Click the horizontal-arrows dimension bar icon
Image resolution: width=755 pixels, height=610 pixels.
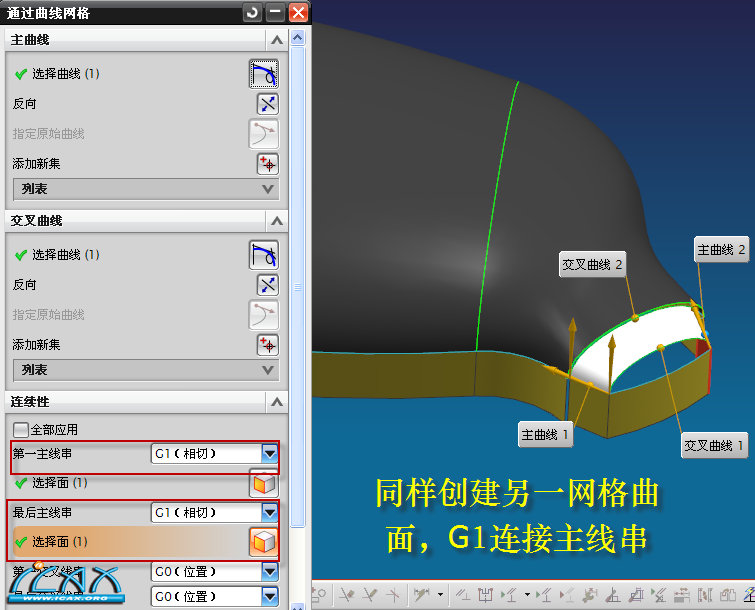pos(682,595)
